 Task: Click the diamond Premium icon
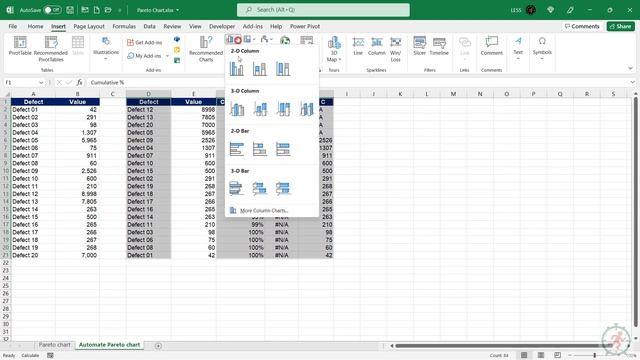pyautogui.click(x=551, y=10)
